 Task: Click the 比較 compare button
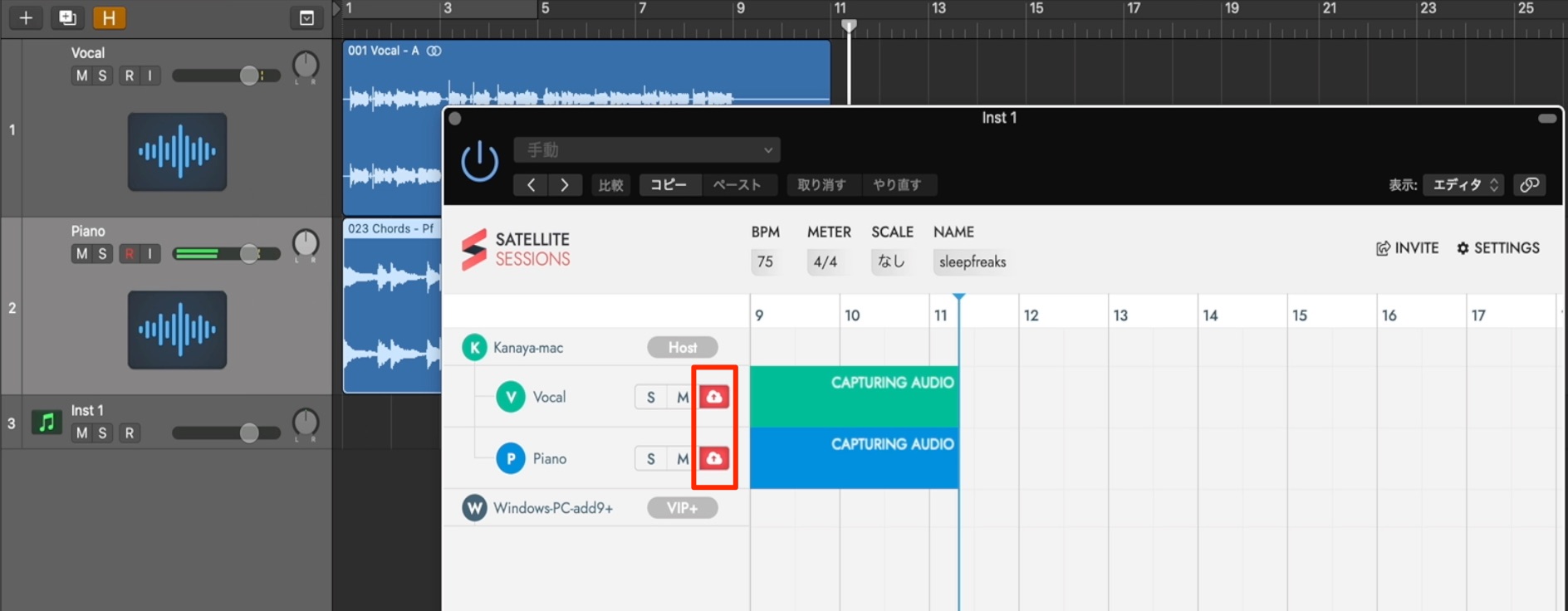[x=611, y=185]
